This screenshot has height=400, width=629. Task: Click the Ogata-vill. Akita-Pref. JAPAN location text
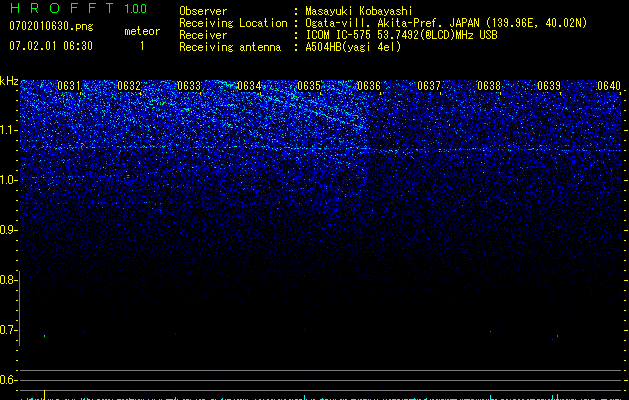point(446,23)
